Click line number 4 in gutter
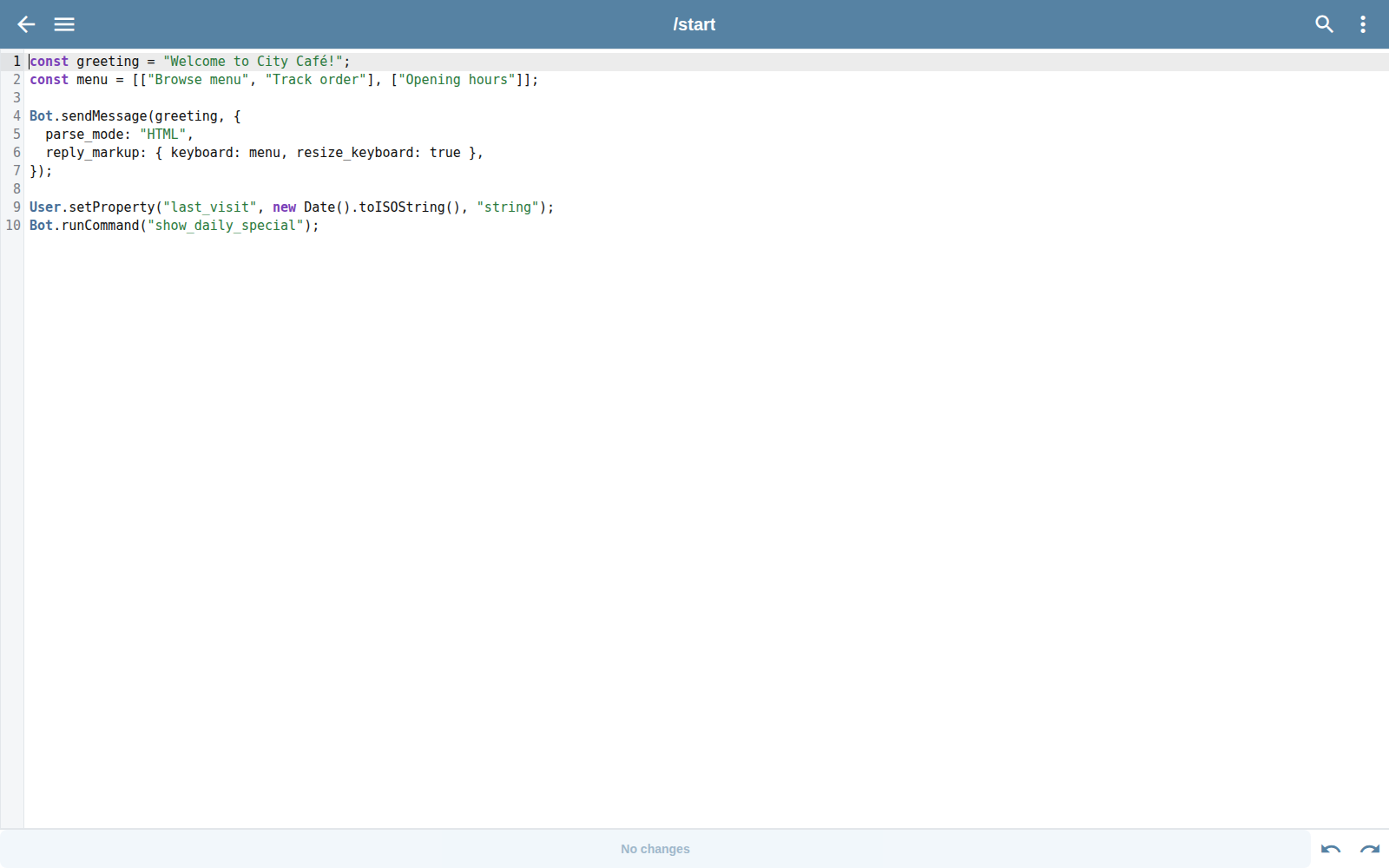 pyautogui.click(x=16, y=116)
